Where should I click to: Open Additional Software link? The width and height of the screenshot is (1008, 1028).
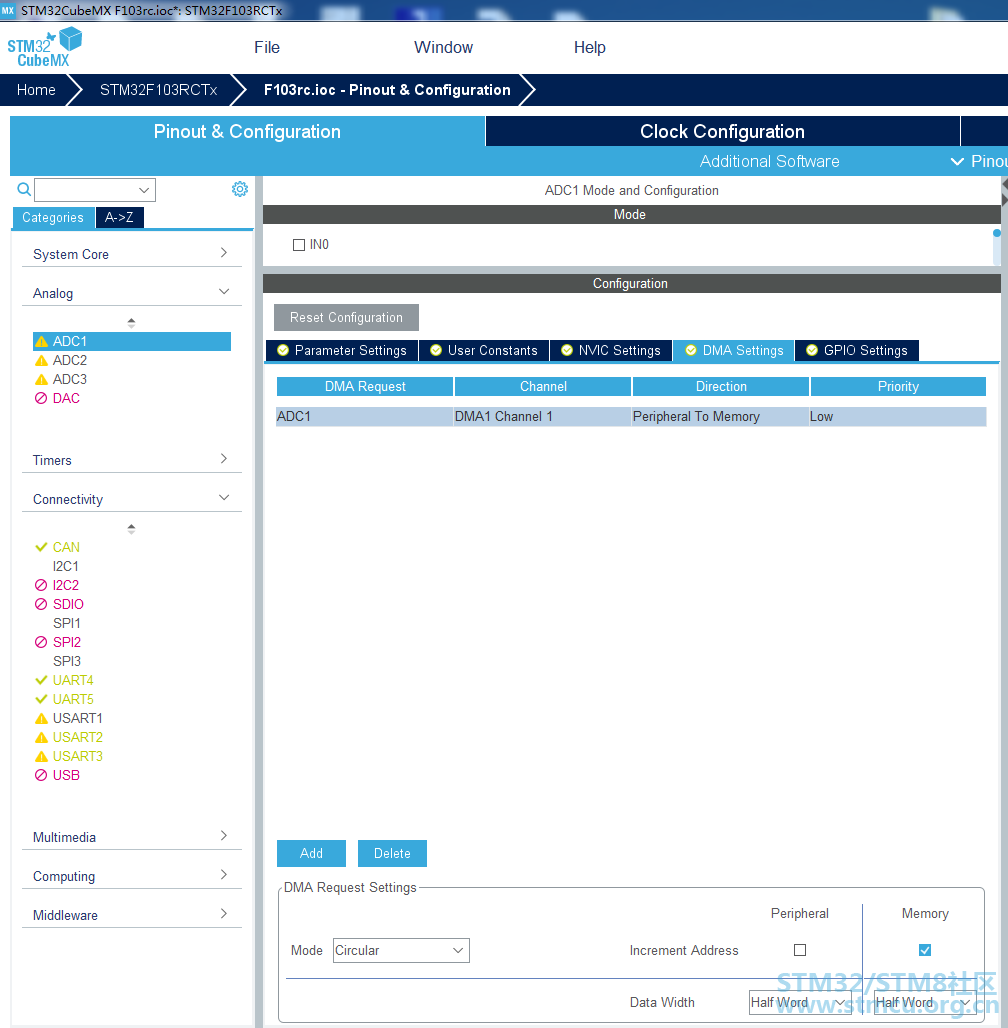[x=769, y=161]
